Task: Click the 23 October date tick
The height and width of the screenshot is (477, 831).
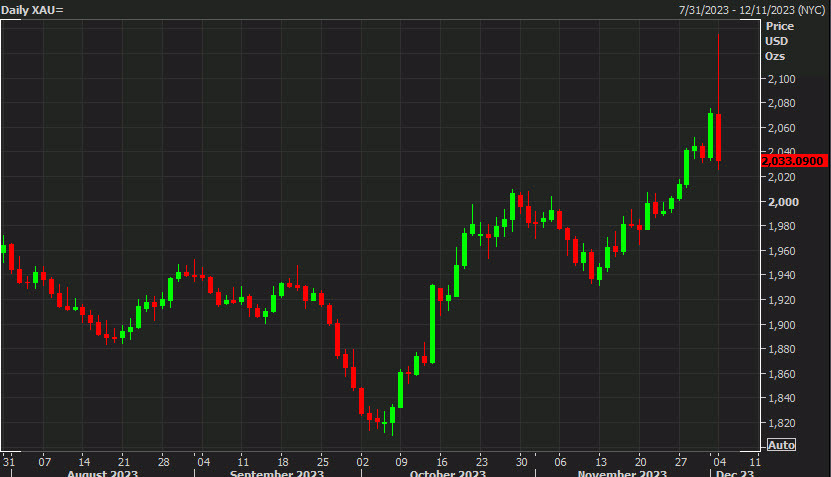Action: pos(482,462)
